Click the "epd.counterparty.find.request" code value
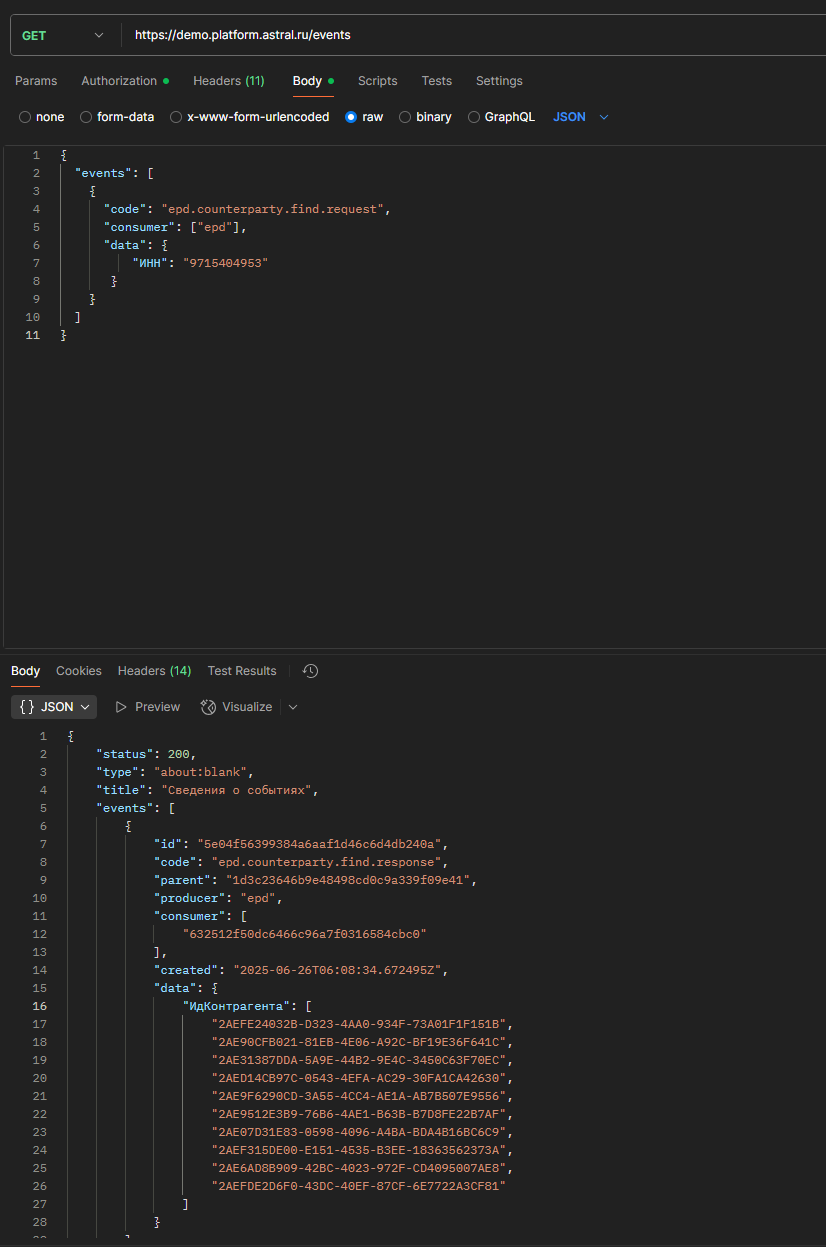The width and height of the screenshot is (826, 1247). click(x=273, y=209)
